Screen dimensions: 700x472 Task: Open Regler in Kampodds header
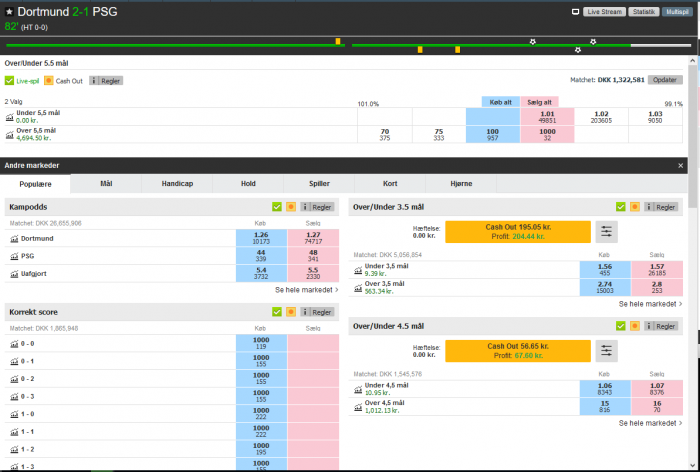tap(317, 207)
